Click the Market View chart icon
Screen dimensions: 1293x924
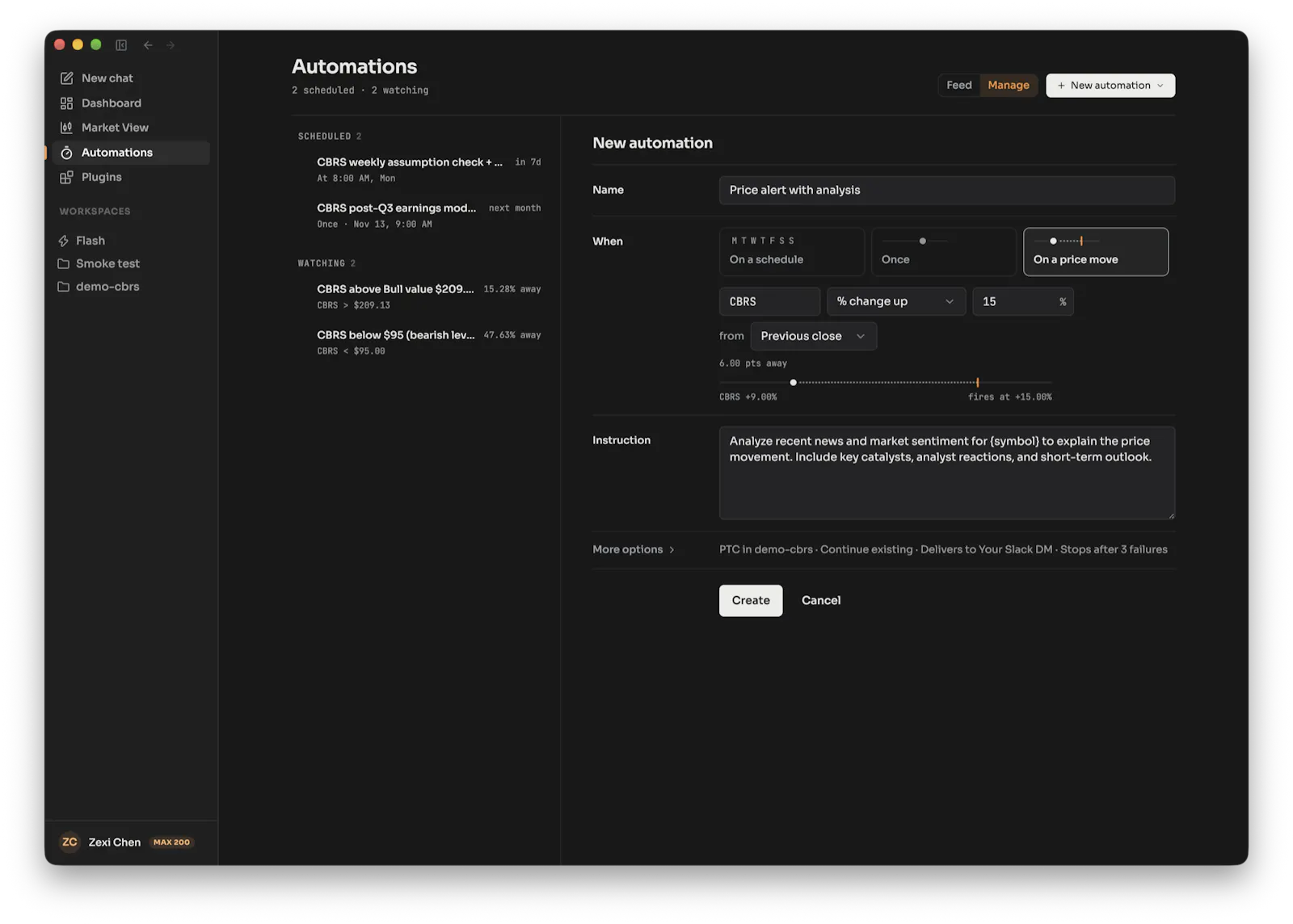[x=66, y=128]
